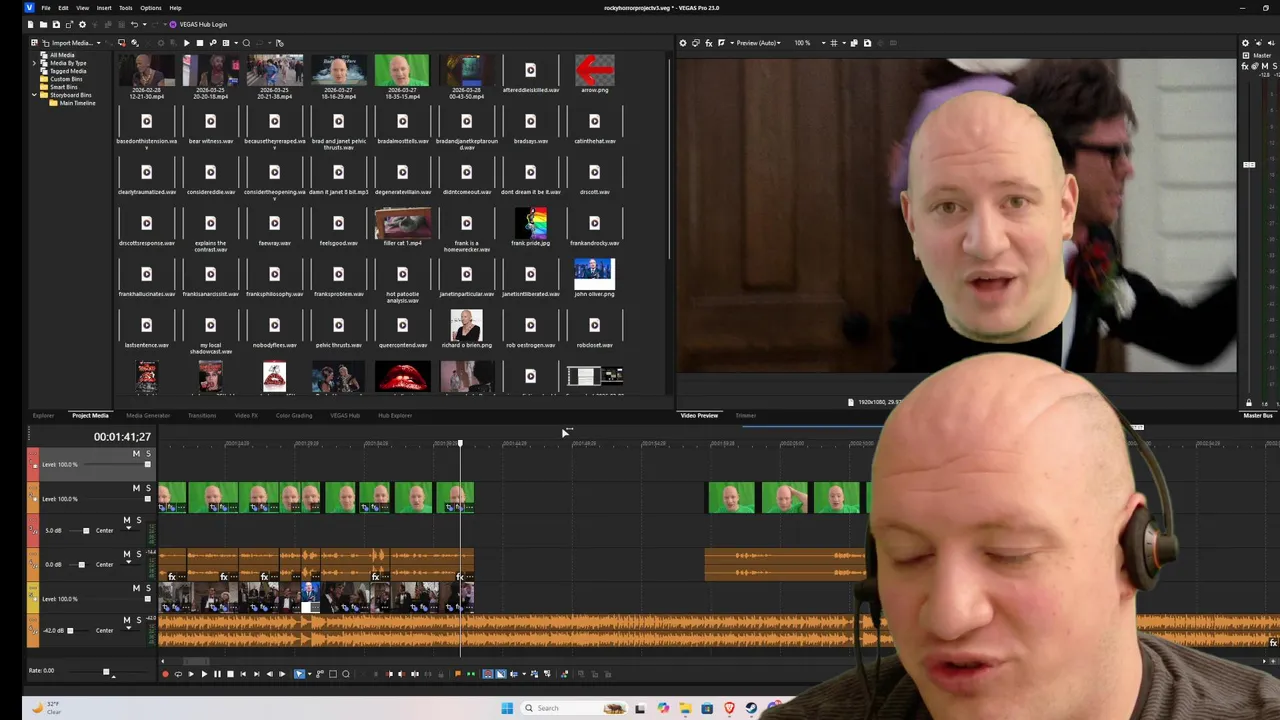
Task: Open project Properties gear icon
Action: coord(82,25)
